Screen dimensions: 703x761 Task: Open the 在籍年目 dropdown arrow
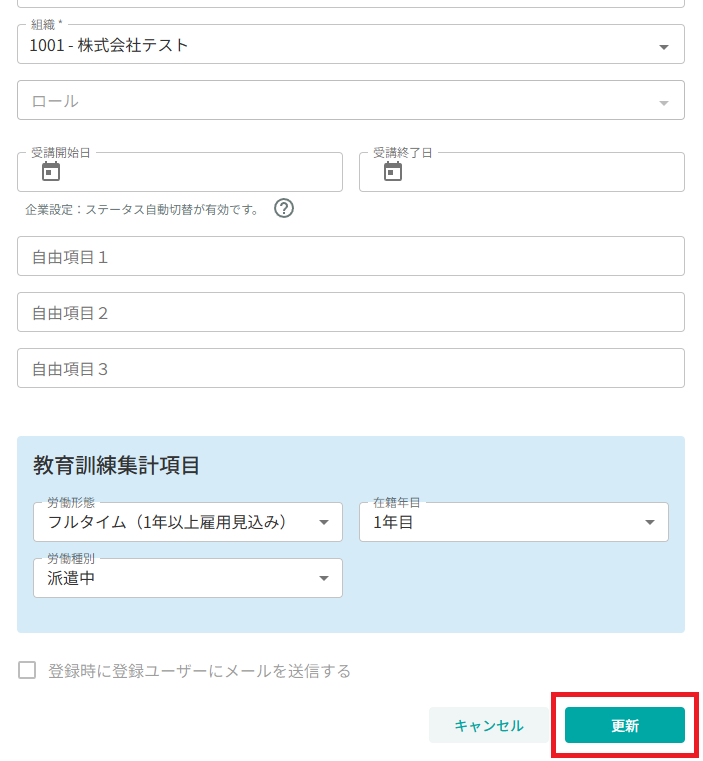650,522
